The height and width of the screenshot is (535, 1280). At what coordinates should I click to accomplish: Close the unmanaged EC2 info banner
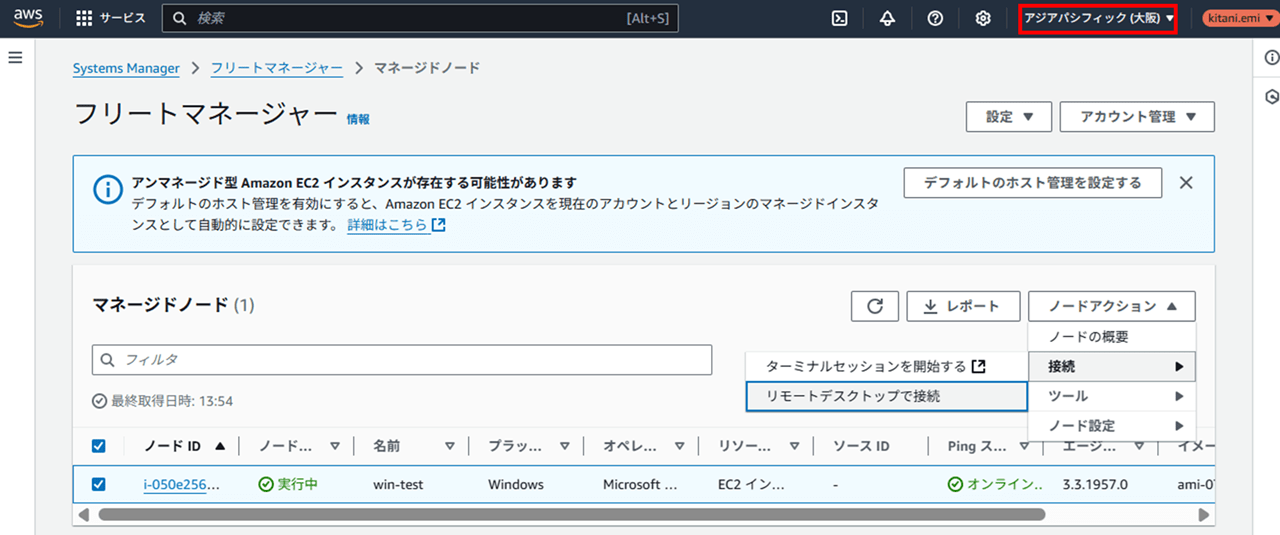[1186, 183]
